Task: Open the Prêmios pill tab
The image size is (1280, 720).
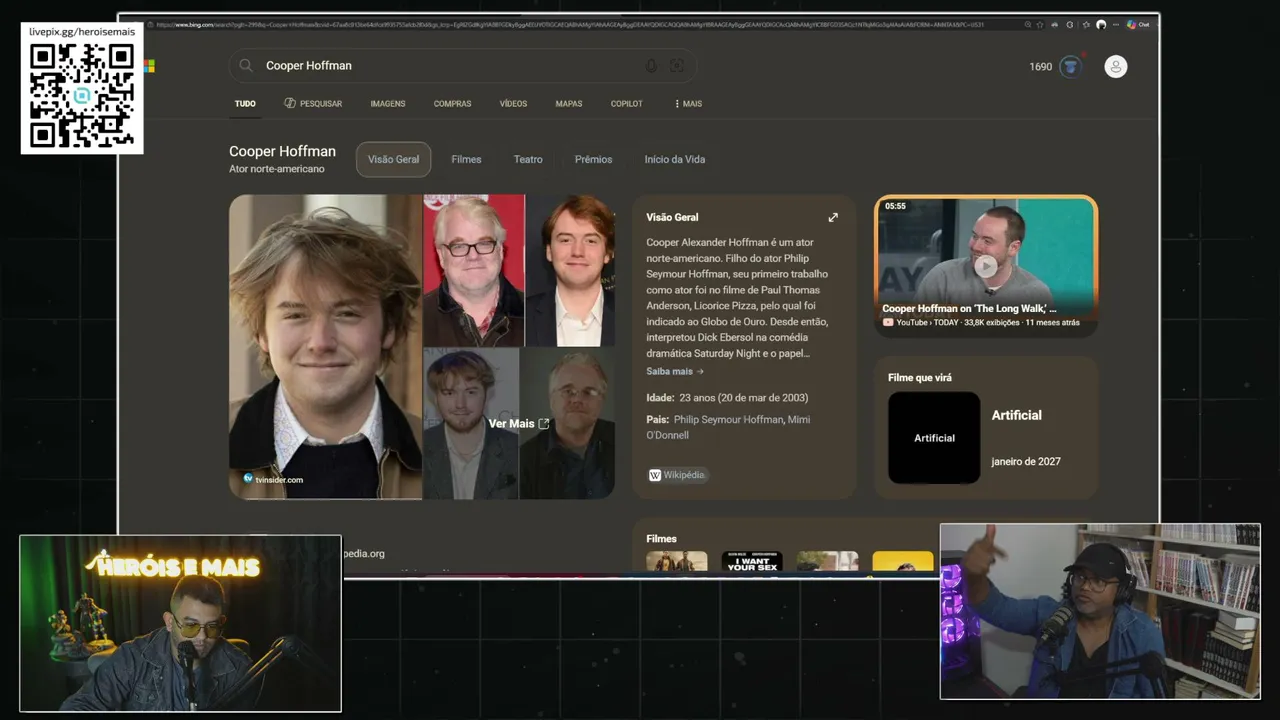Action: (593, 159)
